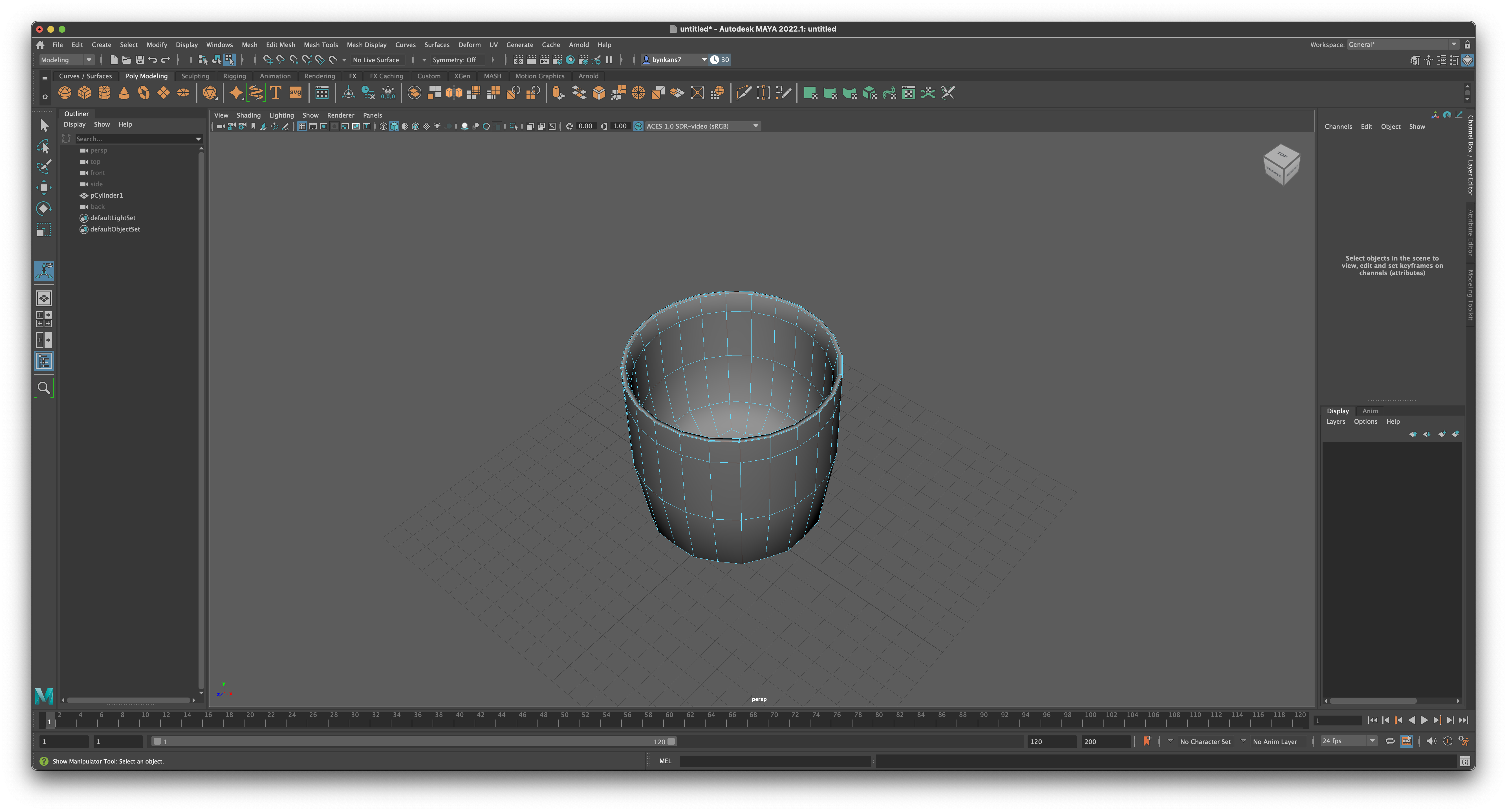Switch to the Sculpting shelf tab
Viewport: 1507px width, 812px height.
(x=195, y=76)
